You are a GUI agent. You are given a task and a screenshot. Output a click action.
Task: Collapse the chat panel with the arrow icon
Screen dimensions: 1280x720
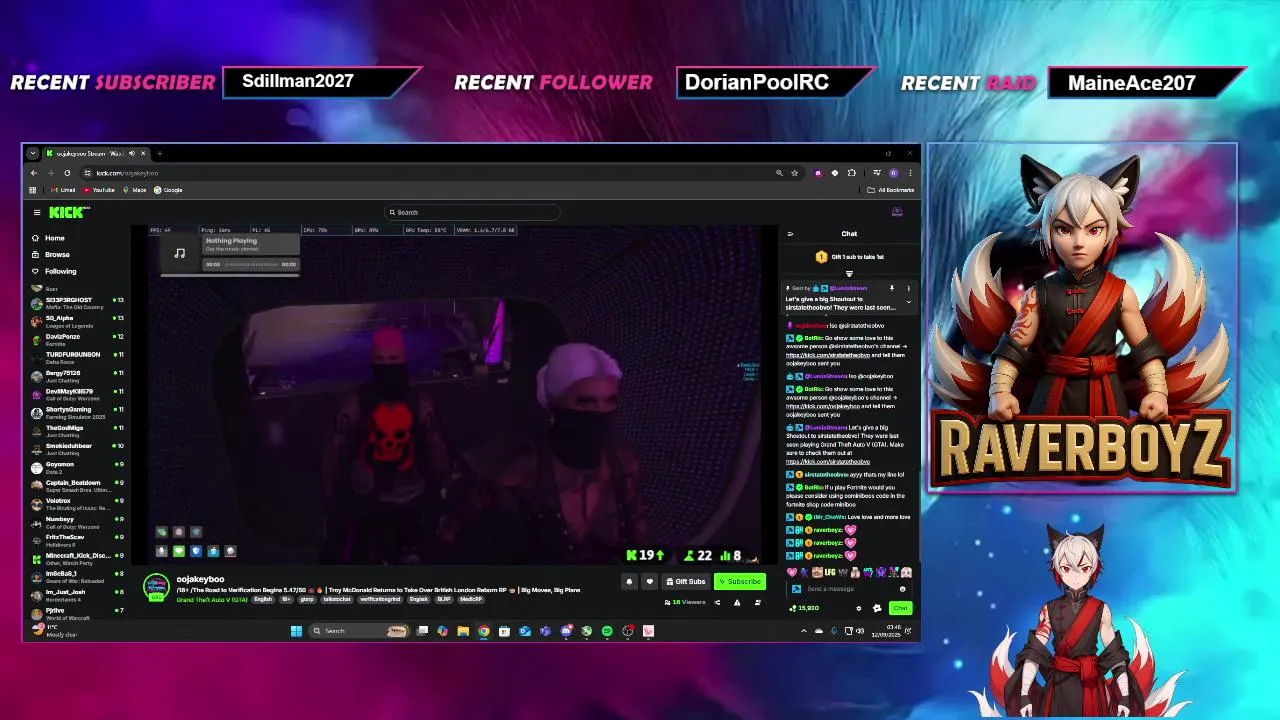tap(790, 234)
